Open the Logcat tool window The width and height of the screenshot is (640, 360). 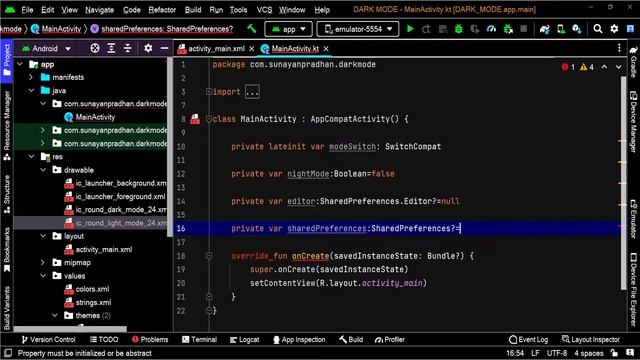pyautogui.click(x=244, y=340)
